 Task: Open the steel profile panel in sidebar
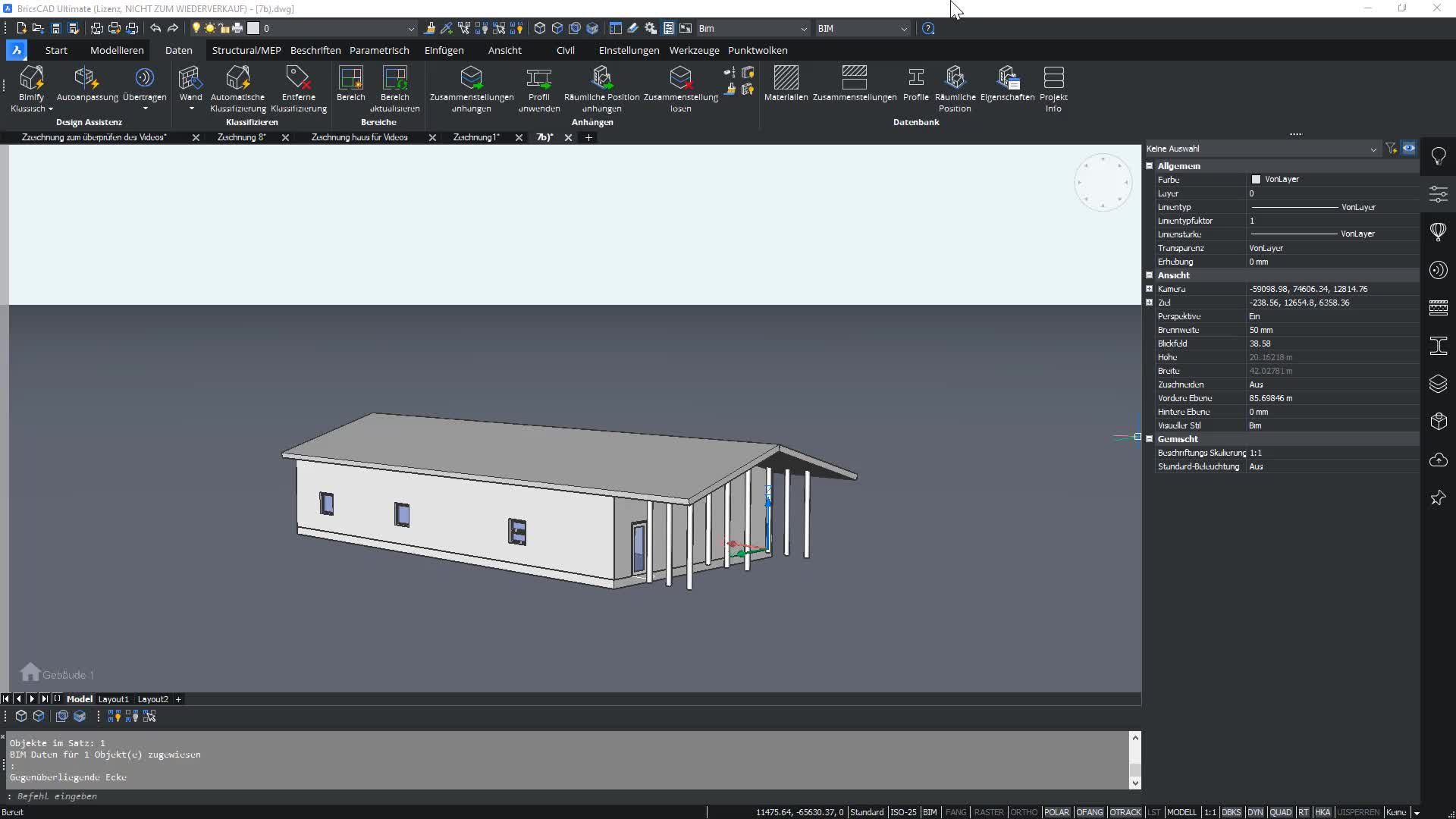coord(1438,346)
